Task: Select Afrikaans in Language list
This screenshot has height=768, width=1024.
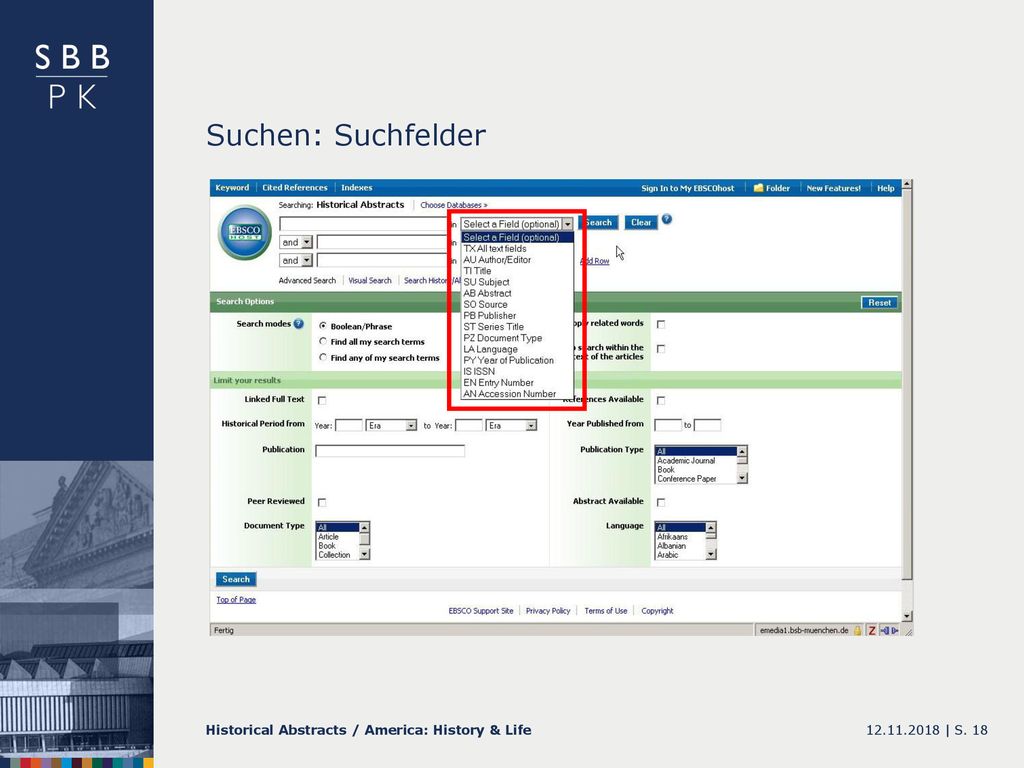Action: pyautogui.click(x=680, y=537)
